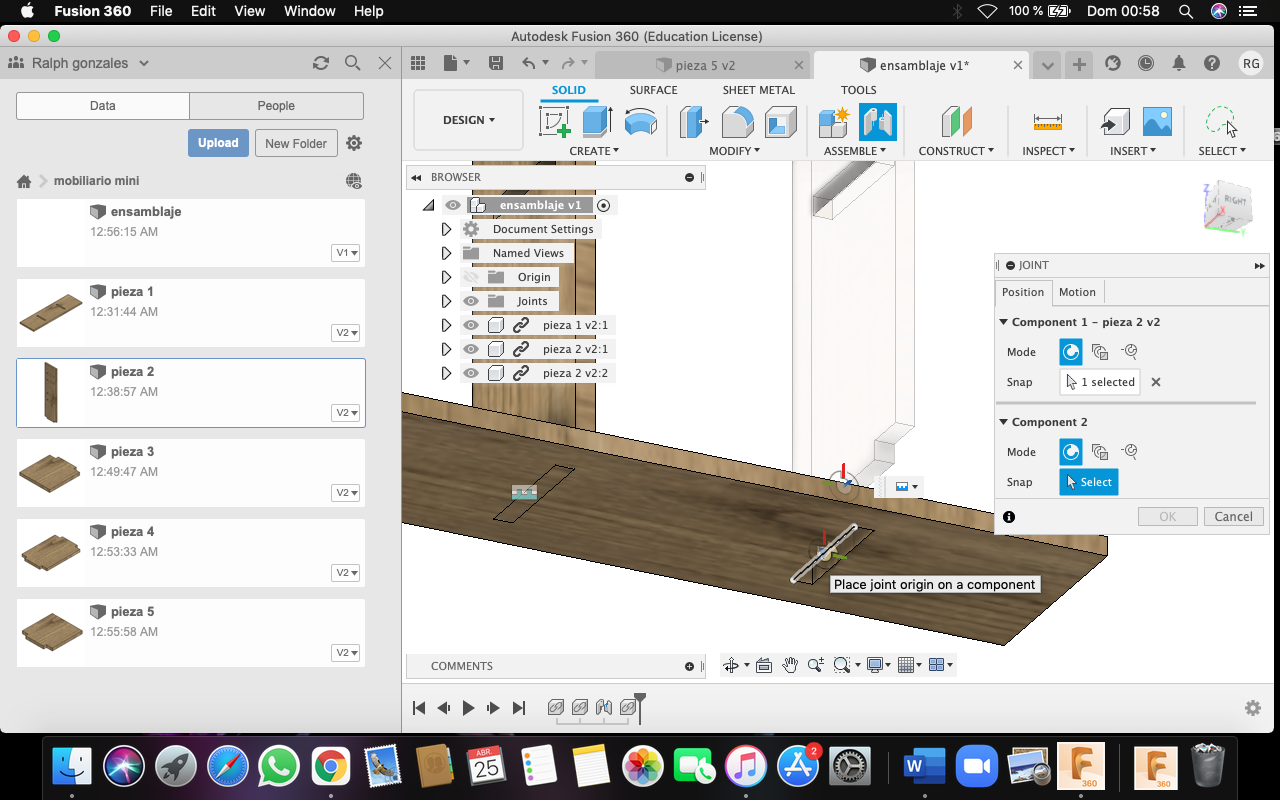Open the DESIGN workspace dropdown

[x=469, y=120]
